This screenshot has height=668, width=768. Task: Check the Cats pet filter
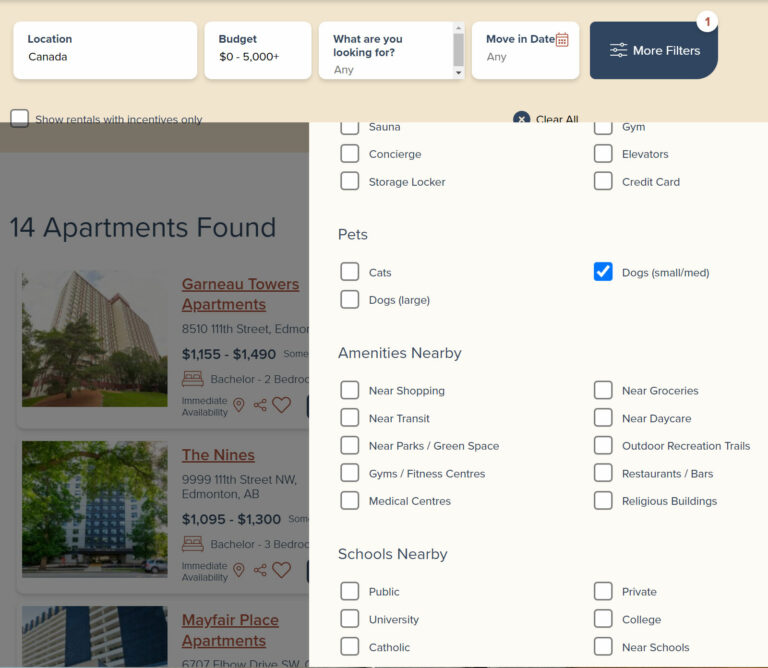coord(350,272)
